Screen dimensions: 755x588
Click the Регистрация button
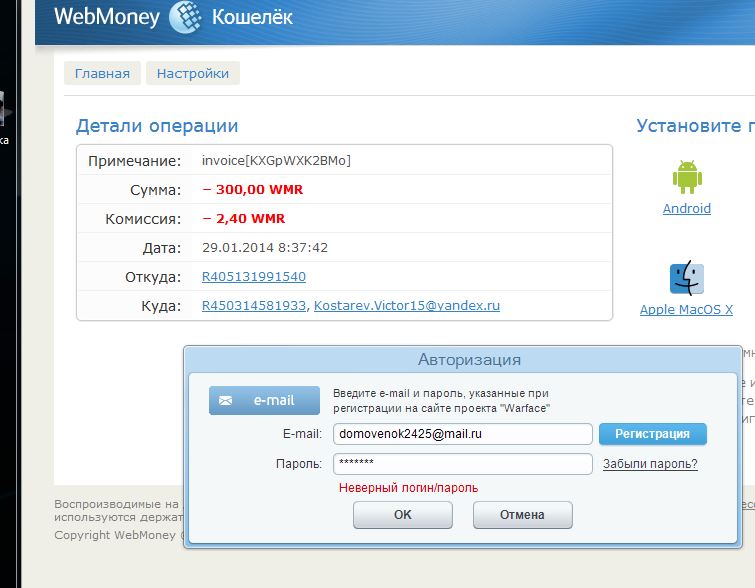(x=652, y=434)
